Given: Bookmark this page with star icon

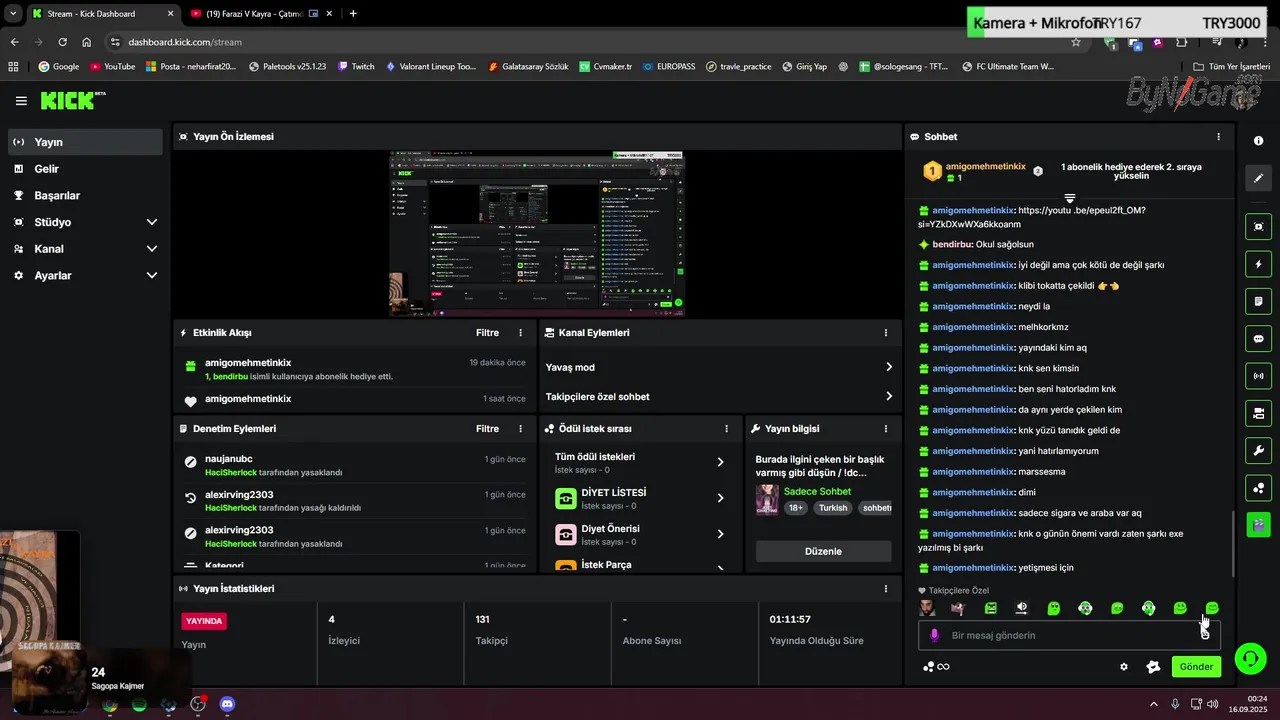Looking at the screenshot, I should pos(1076,42).
